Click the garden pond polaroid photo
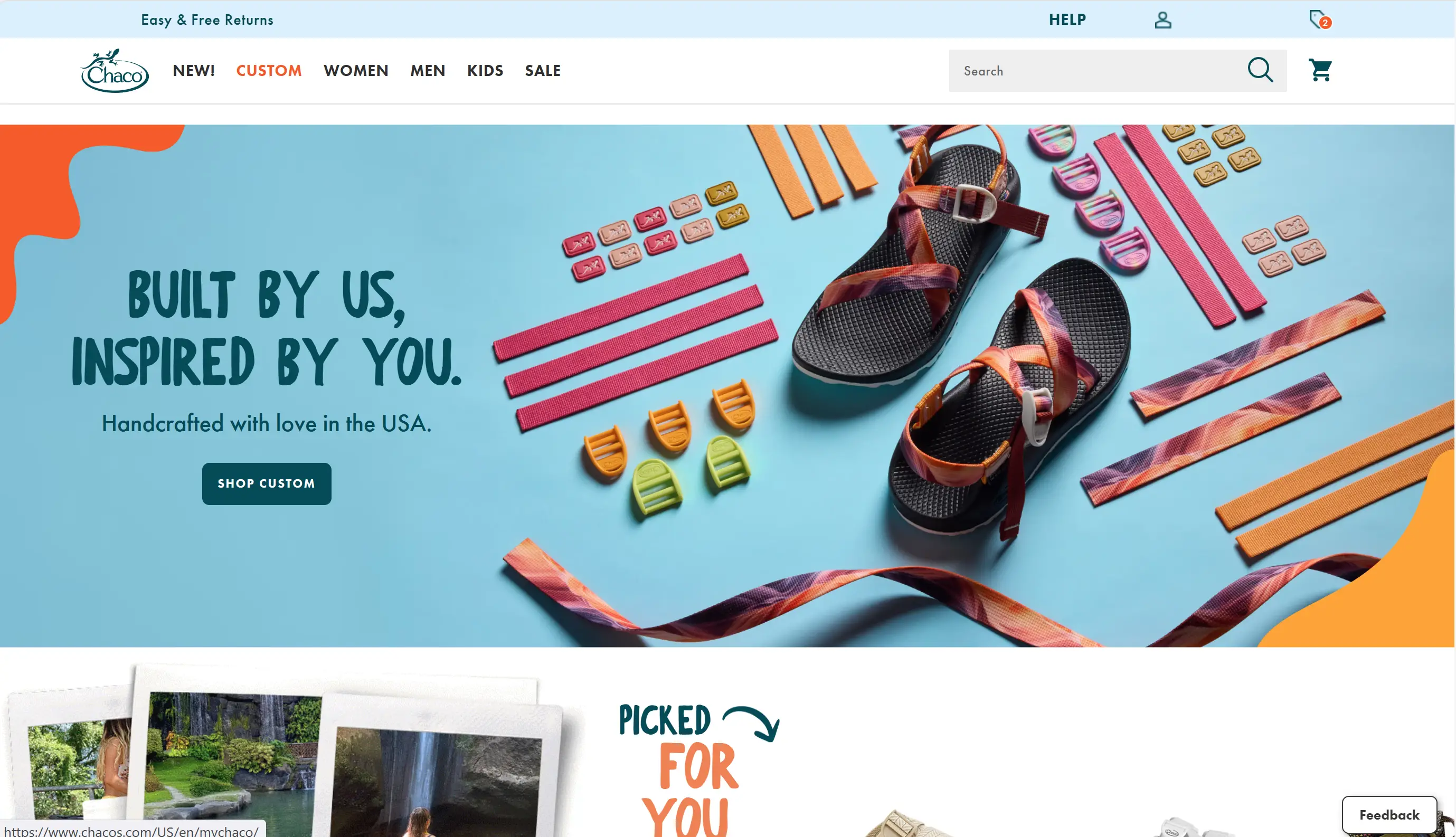The height and width of the screenshot is (837, 1456). coord(230,753)
